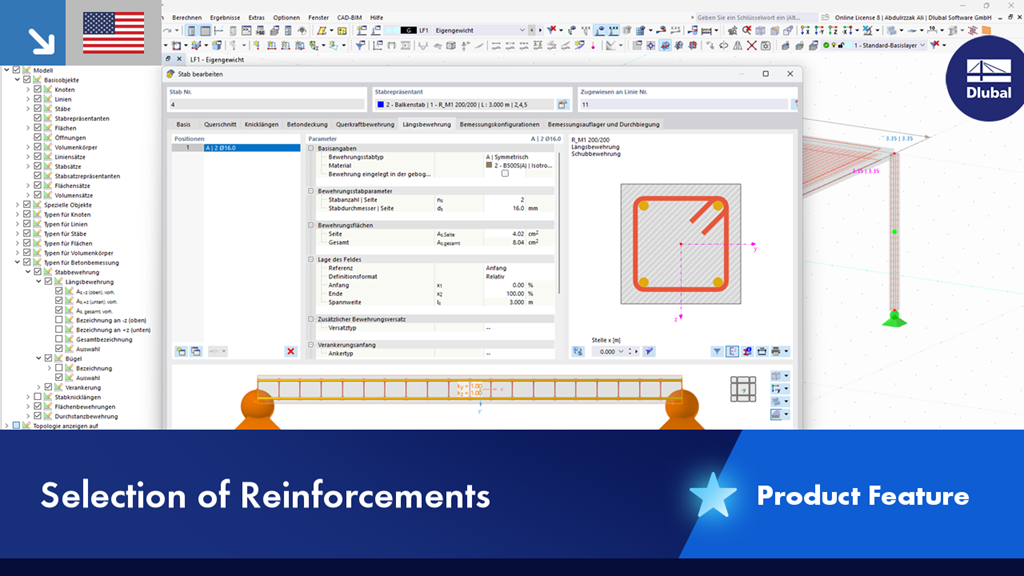This screenshot has height=576, width=1024.
Task: Open the CAD-BIM menu
Action: tap(349, 18)
